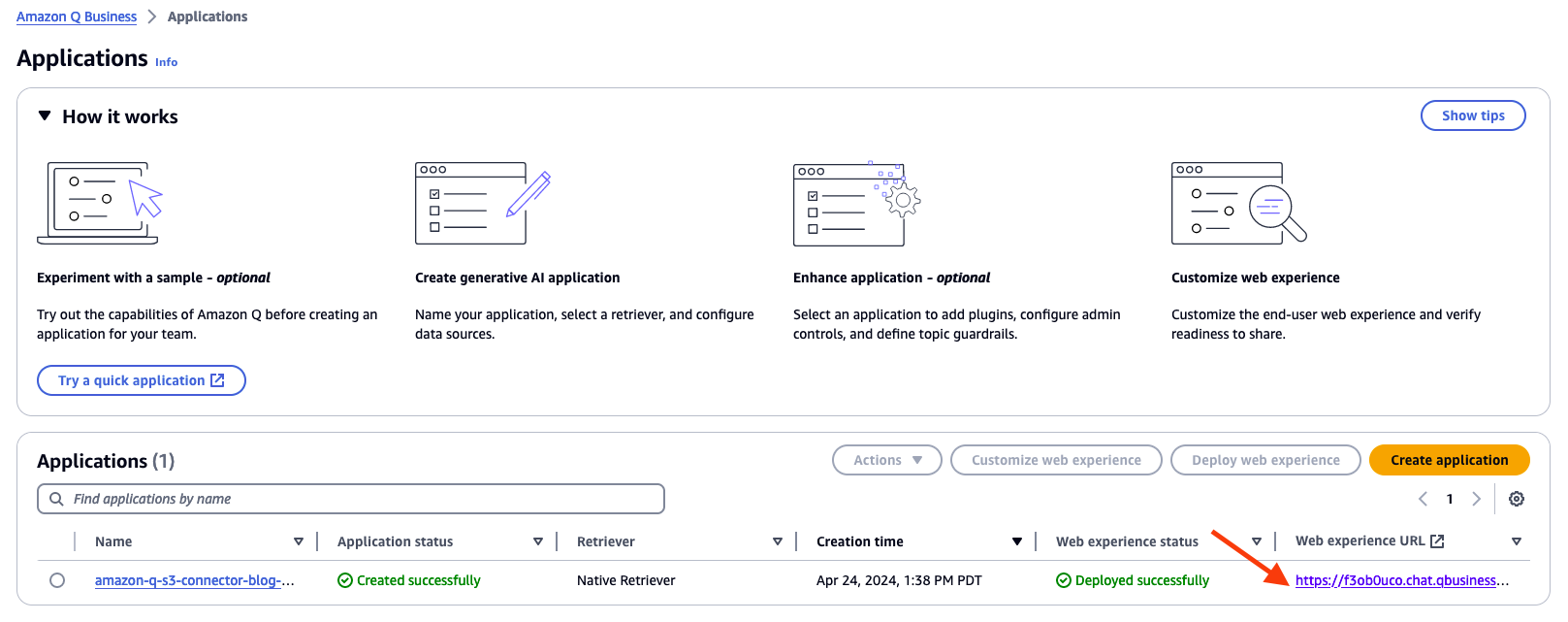Collapse the How it works section
Screen dimensions: 1568x622
coord(44,115)
